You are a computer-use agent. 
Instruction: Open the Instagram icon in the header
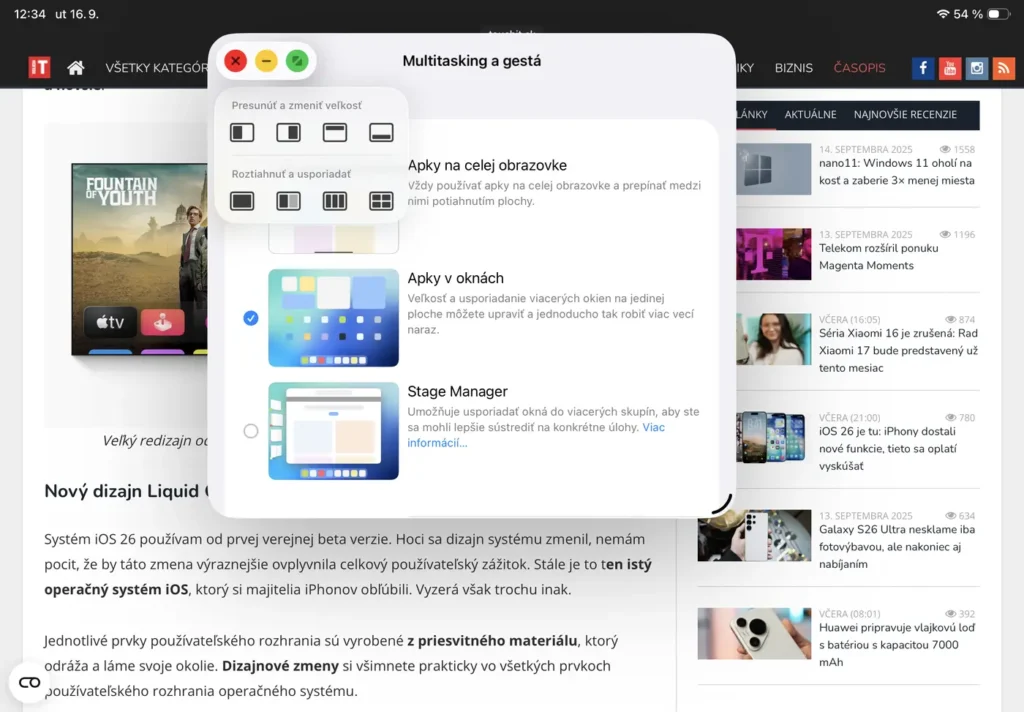click(x=976, y=68)
